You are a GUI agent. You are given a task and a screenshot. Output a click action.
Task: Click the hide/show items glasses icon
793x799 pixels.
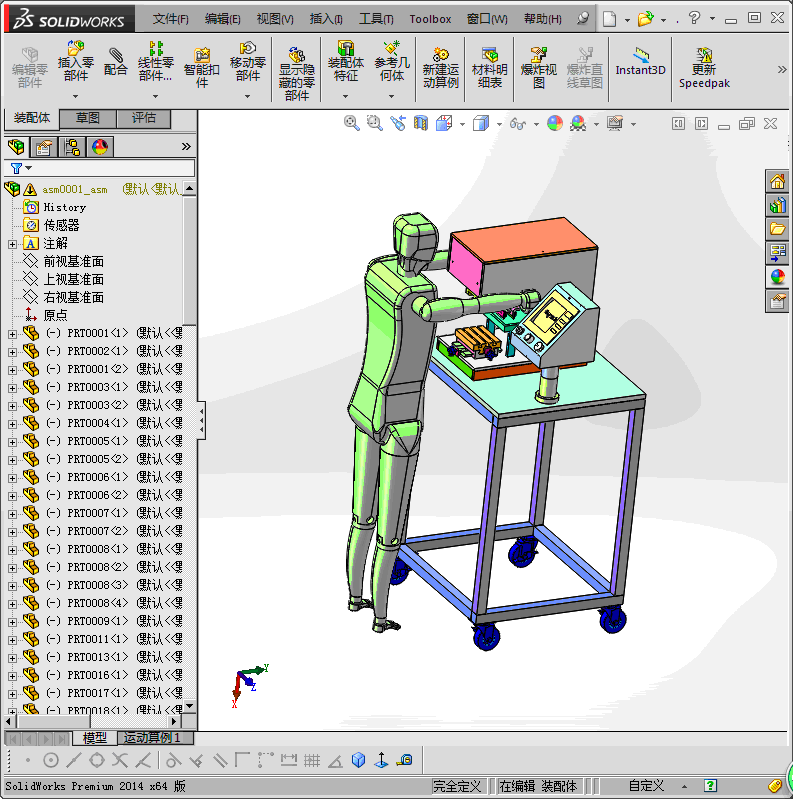pyautogui.click(x=518, y=123)
